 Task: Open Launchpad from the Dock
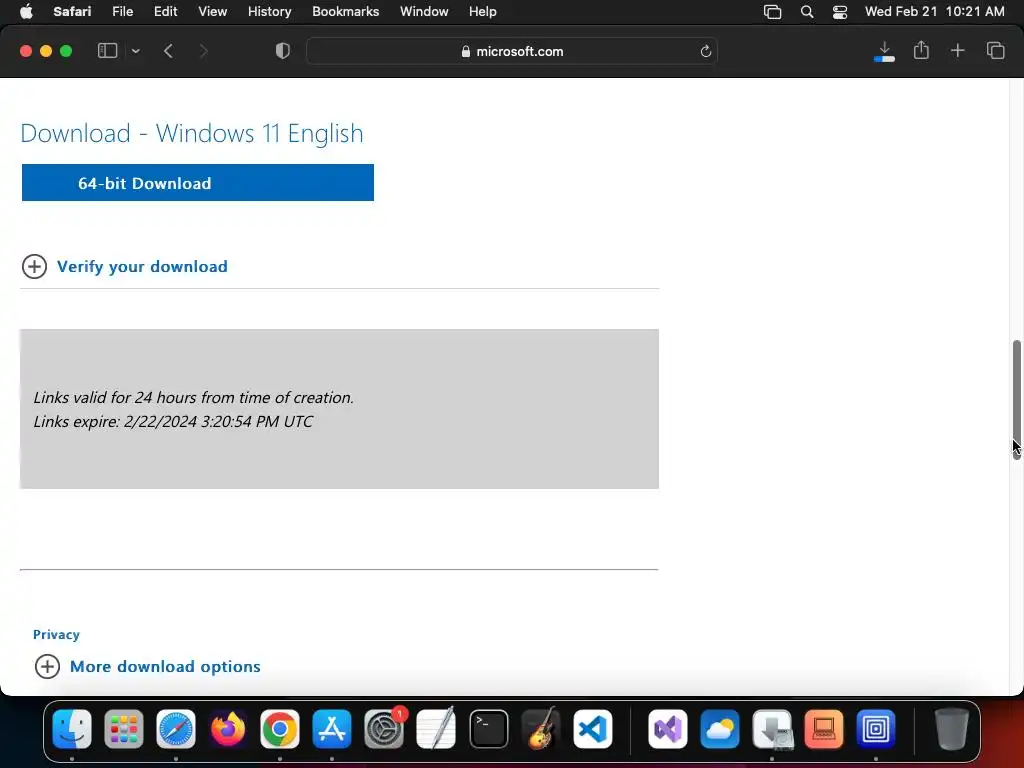(123, 728)
